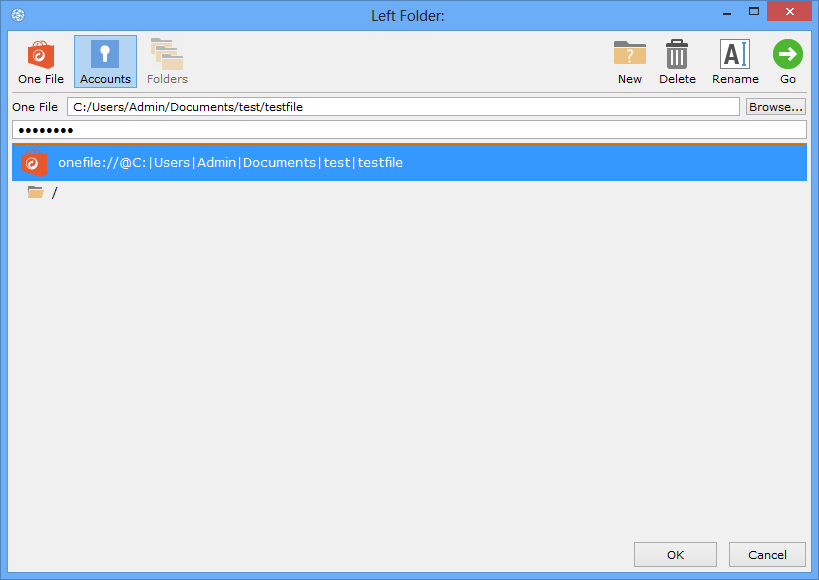819x580 pixels.
Task: Minimize the Left Folder window
Action: [719, 12]
